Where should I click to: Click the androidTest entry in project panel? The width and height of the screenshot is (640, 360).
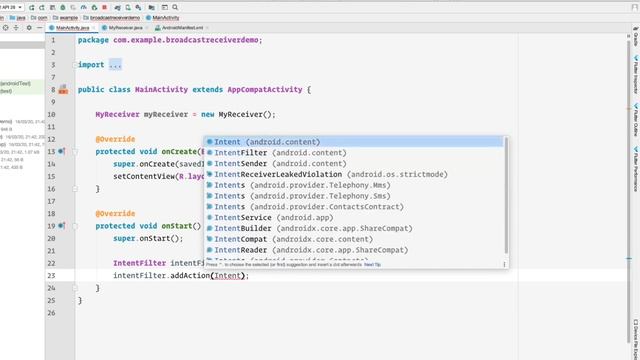click(x=16, y=83)
